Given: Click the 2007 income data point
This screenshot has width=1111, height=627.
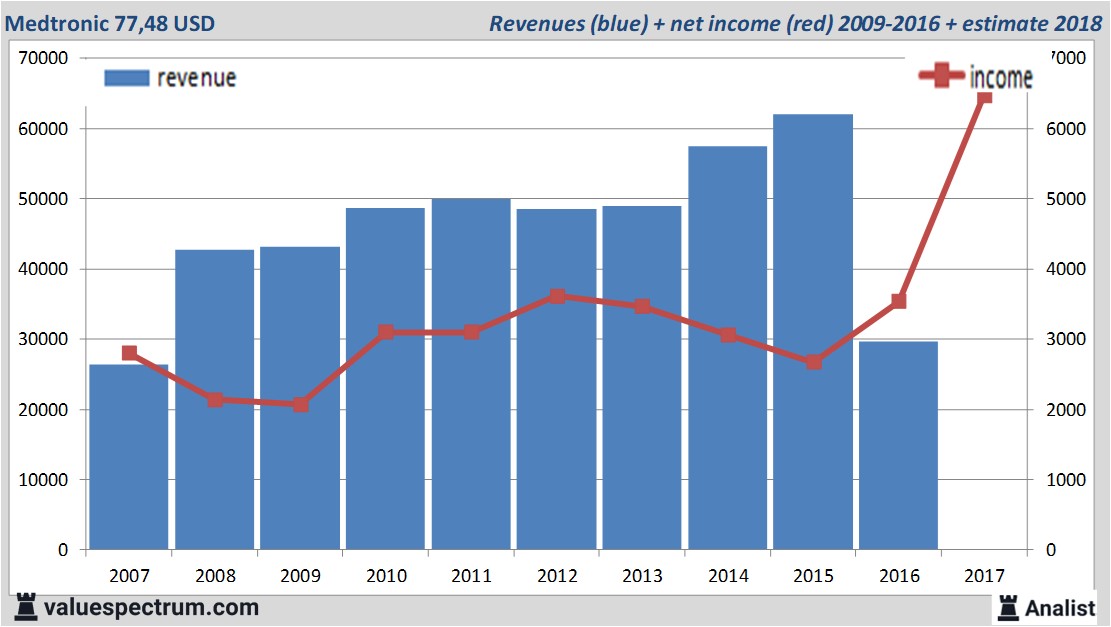Looking at the screenshot, I should 130,353.
